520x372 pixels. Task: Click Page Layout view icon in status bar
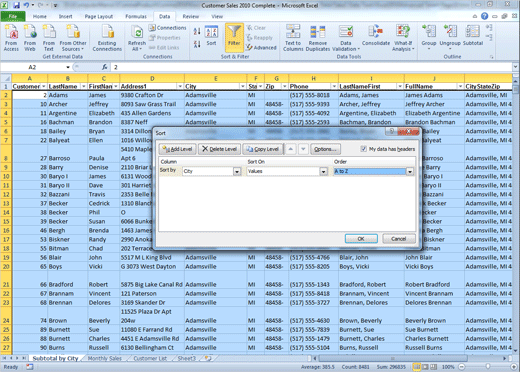425,367
